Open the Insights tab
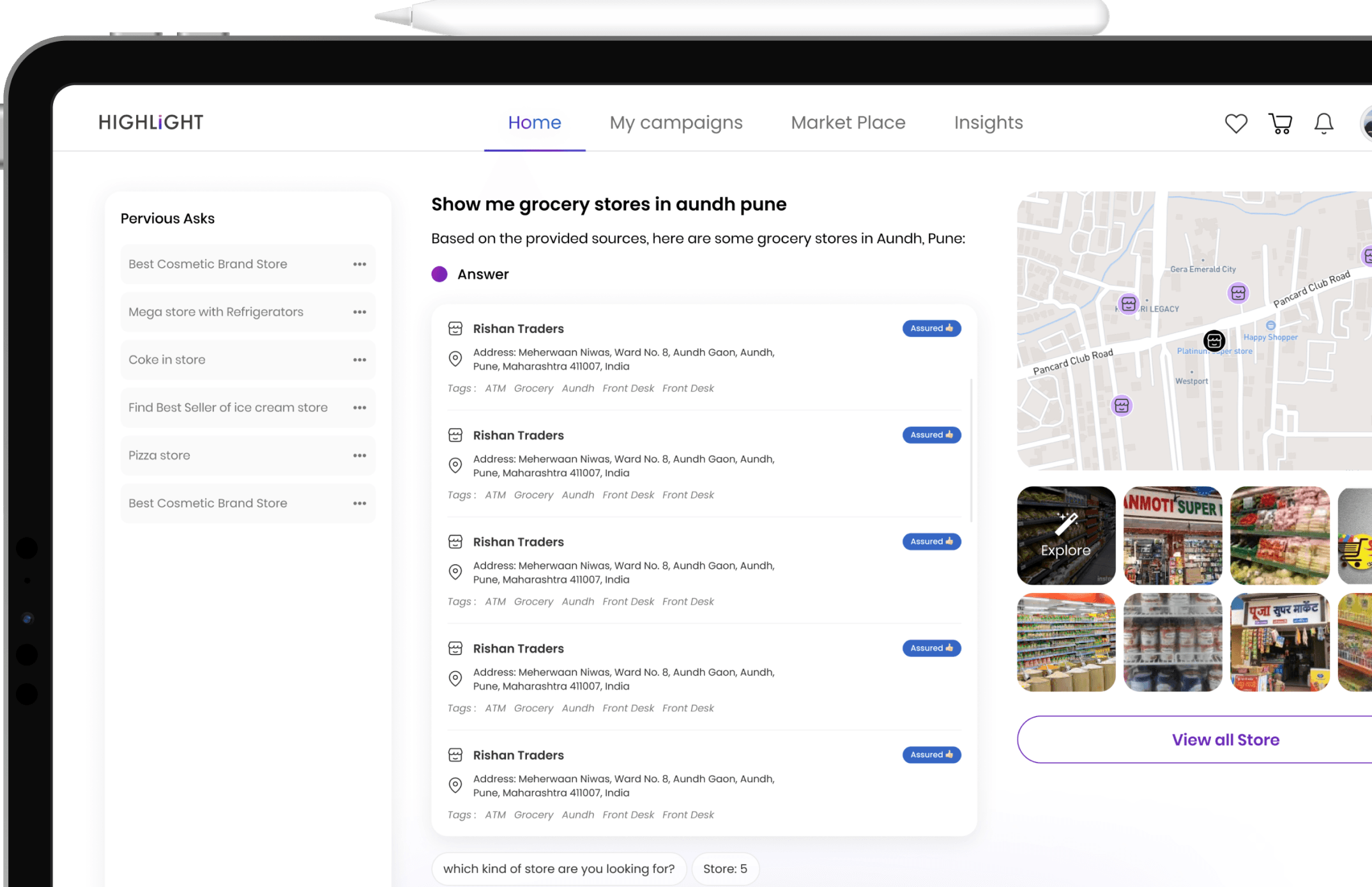Viewport: 1372px width, 887px height. pos(988,123)
